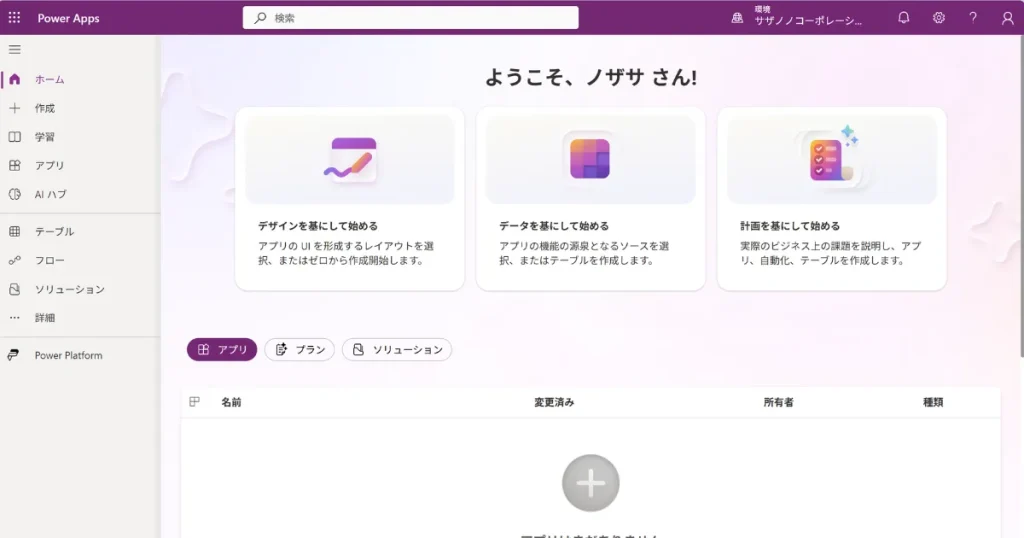Open Power Platform link in sidebar

pos(68,355)
